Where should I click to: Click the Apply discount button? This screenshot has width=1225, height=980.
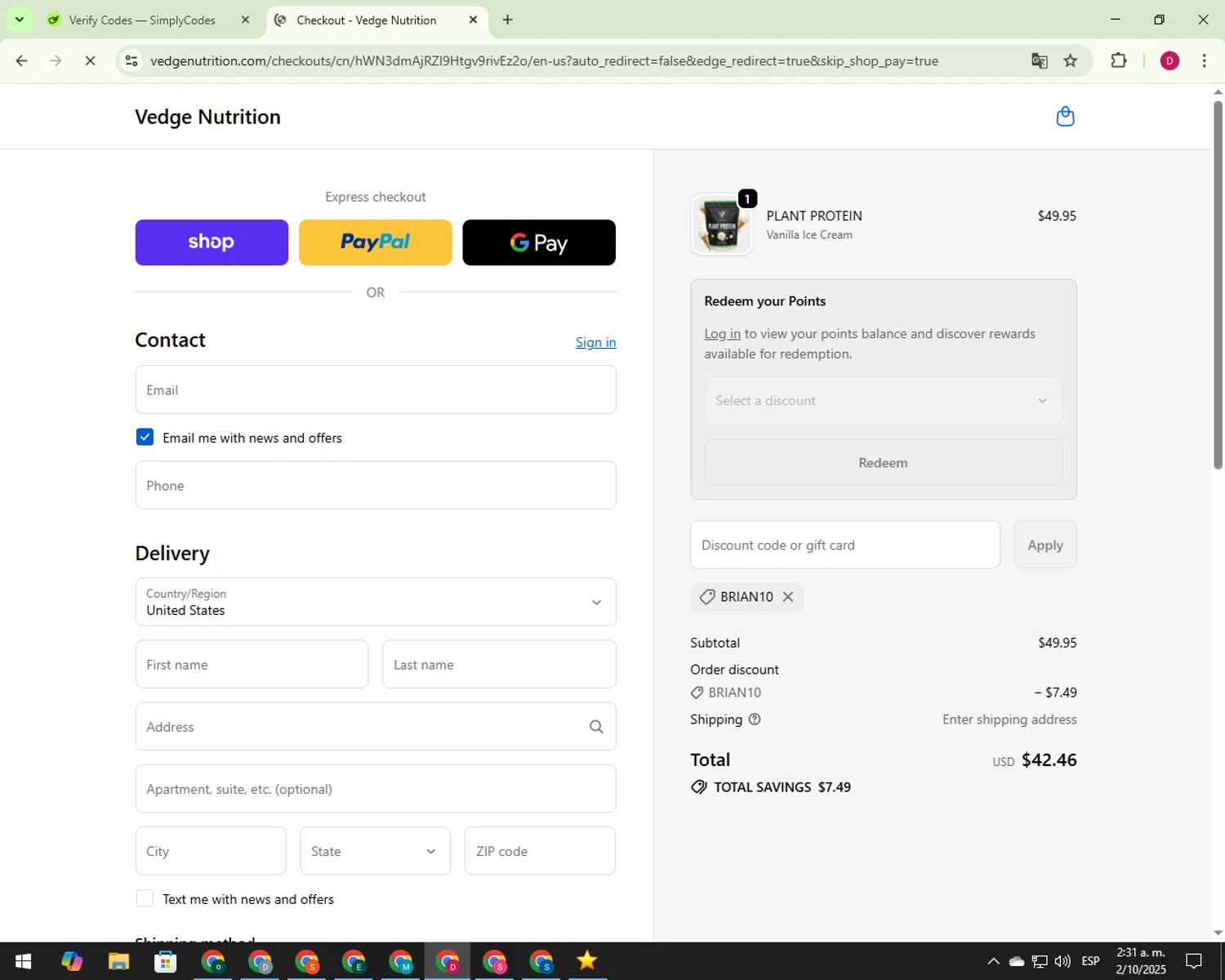coord(1045,545)
